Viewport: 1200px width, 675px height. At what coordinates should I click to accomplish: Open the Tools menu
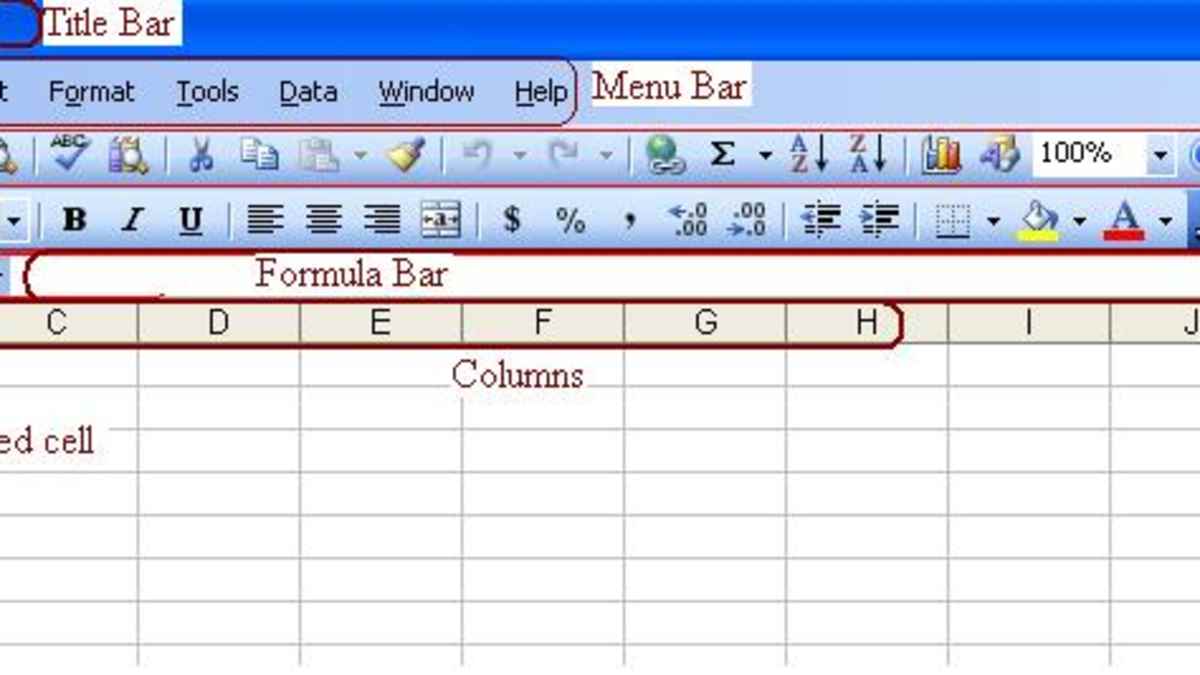pyautogui.click(x=207, y=92)
